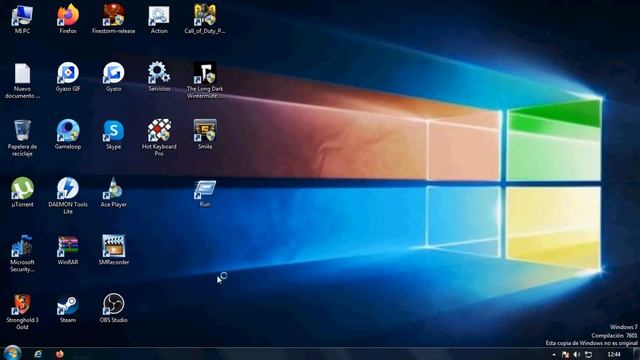
Task: Open the Action Center flag tray icon
Action: (565, 355)
